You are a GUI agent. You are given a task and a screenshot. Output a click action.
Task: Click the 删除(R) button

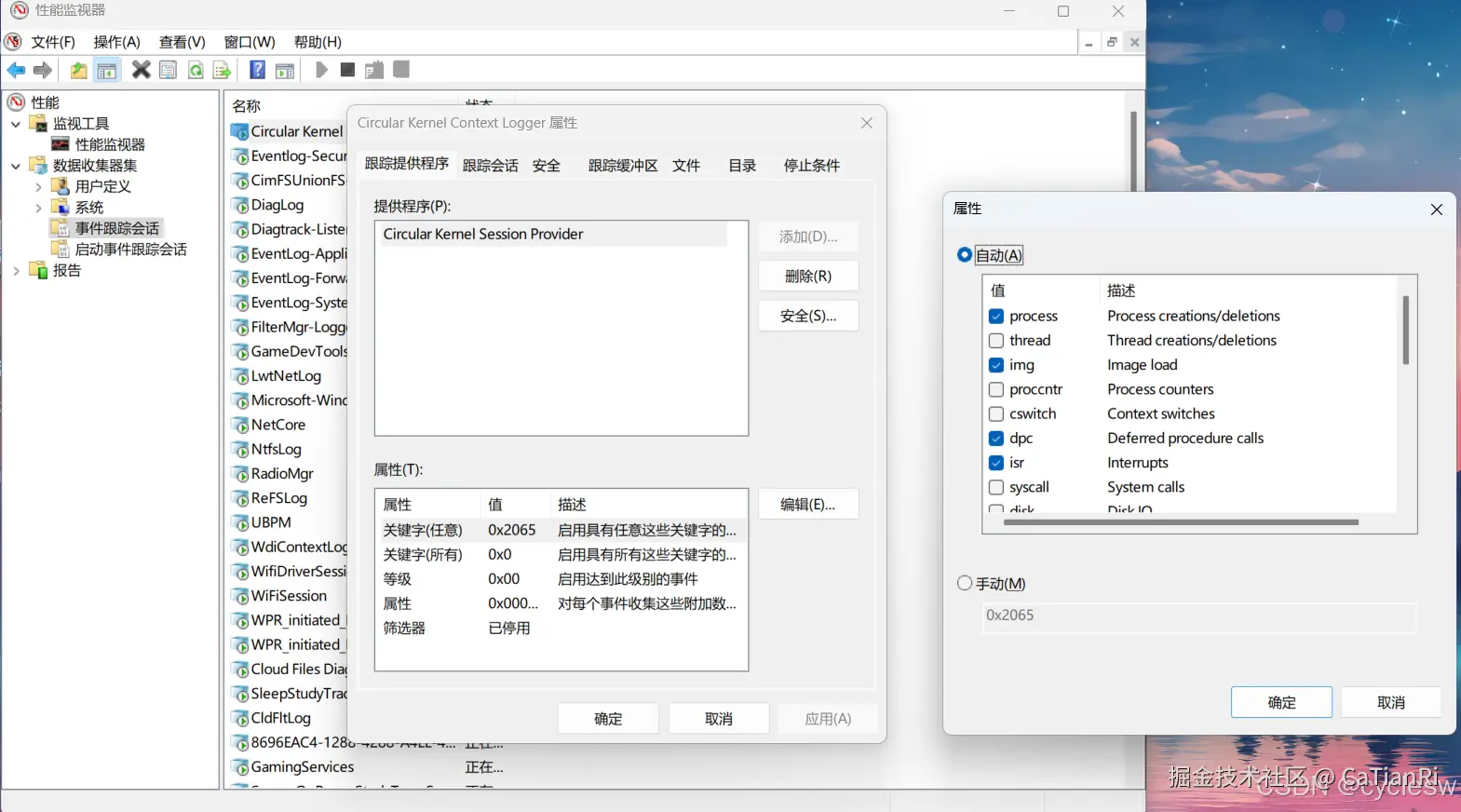point(808,277)
